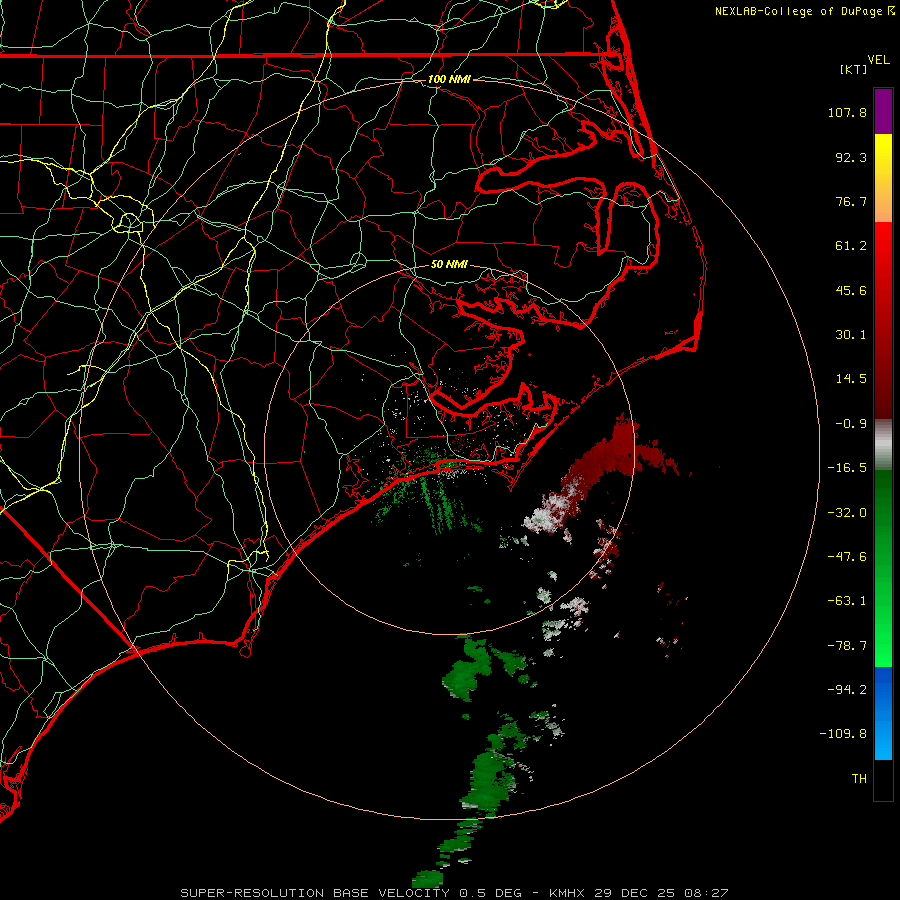
Task: Click the 92.3 scale value
Action: point(851,157)
